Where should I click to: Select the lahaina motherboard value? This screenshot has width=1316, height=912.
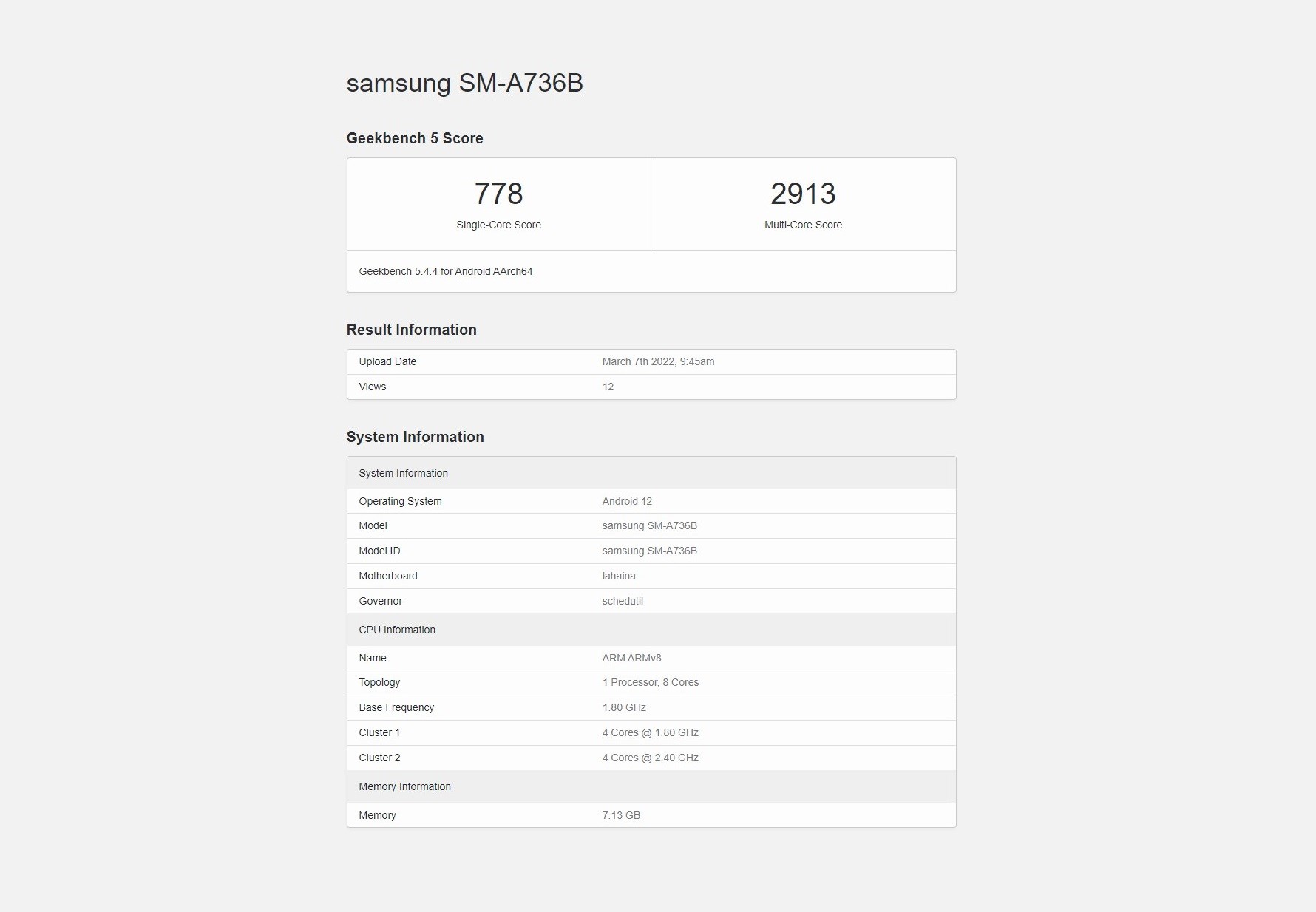(619, 576)
